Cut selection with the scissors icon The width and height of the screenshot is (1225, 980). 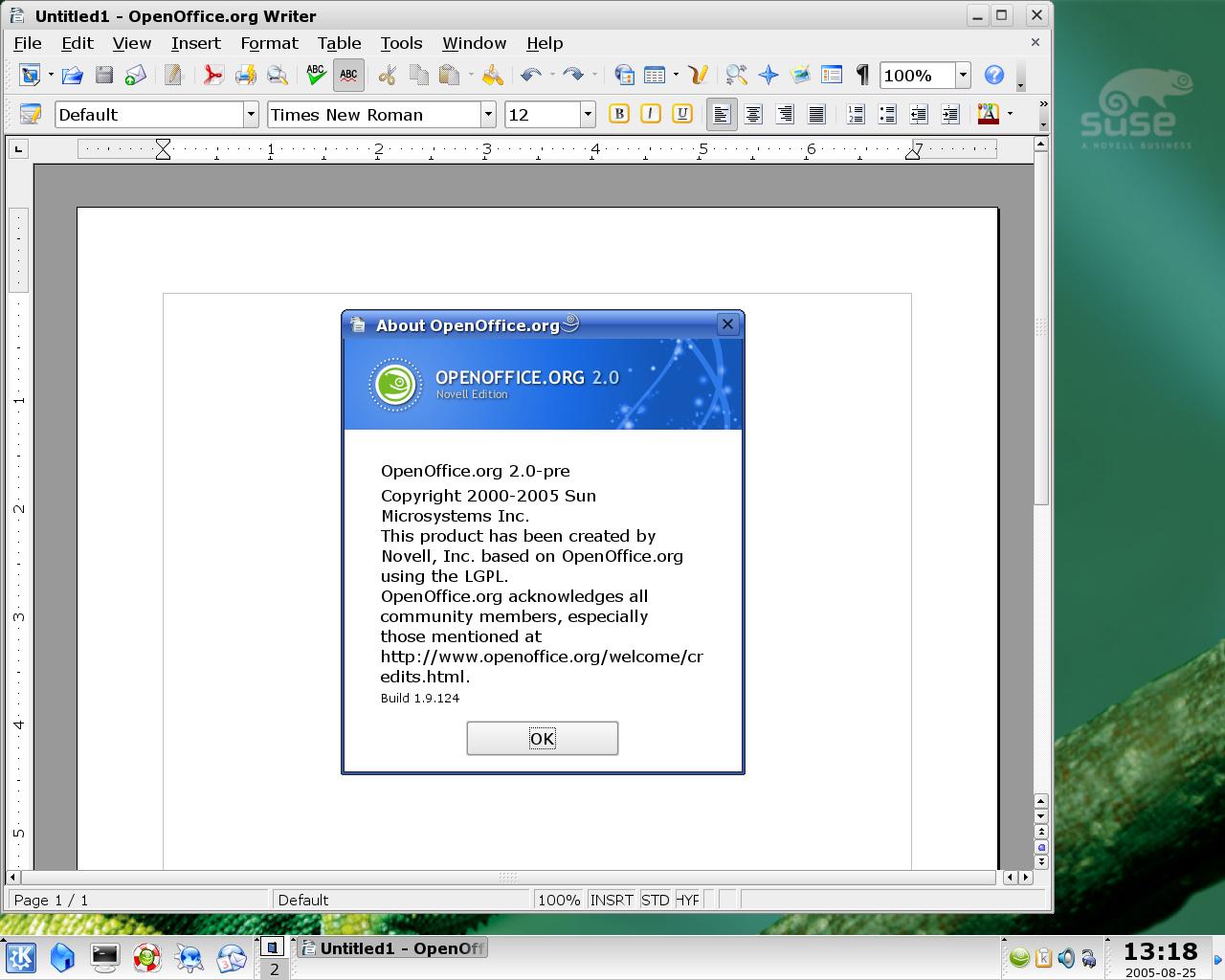[x=387, y=75]
